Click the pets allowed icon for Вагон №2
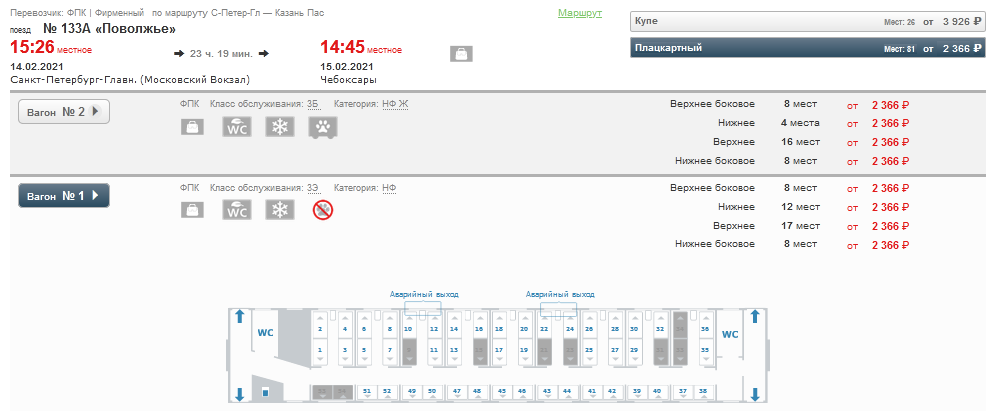 click(321, 127)
